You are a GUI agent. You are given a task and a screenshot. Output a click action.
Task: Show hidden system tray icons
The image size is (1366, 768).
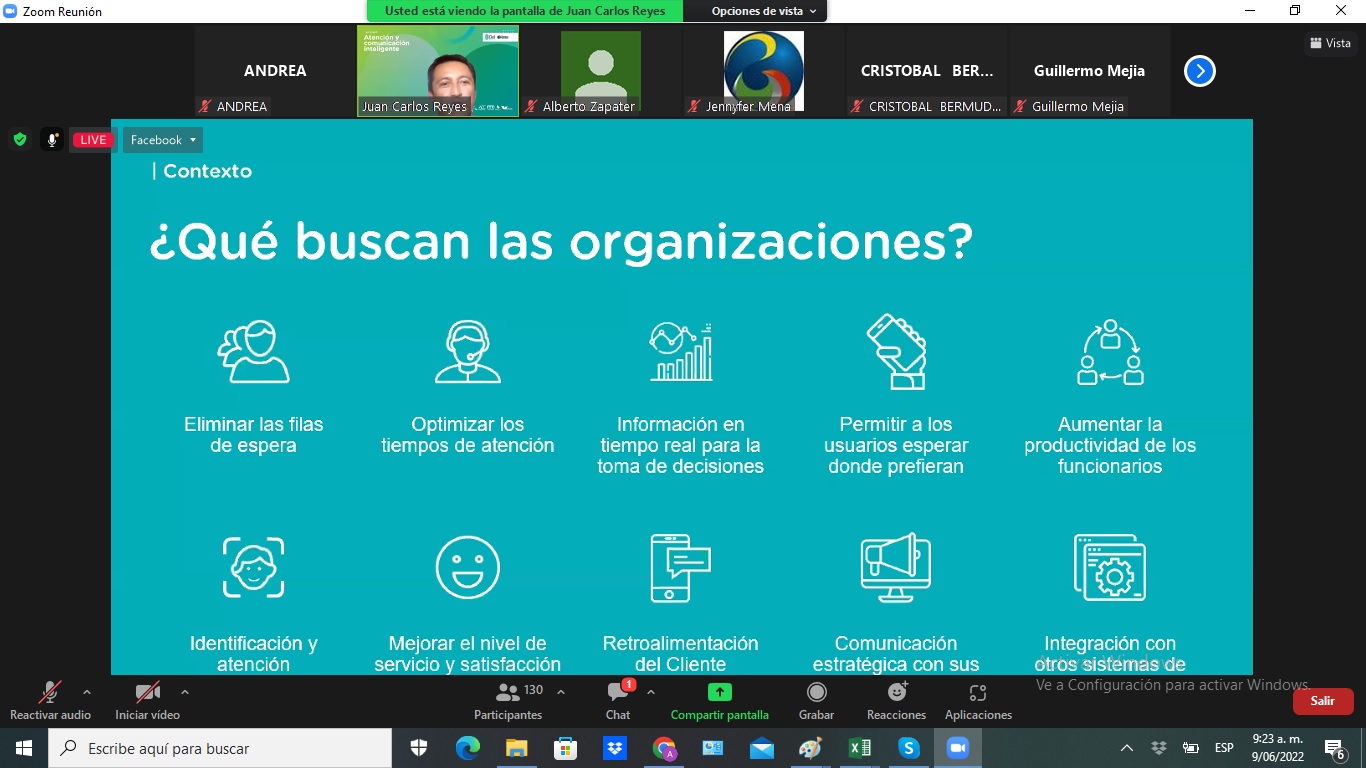[1127, 748]
